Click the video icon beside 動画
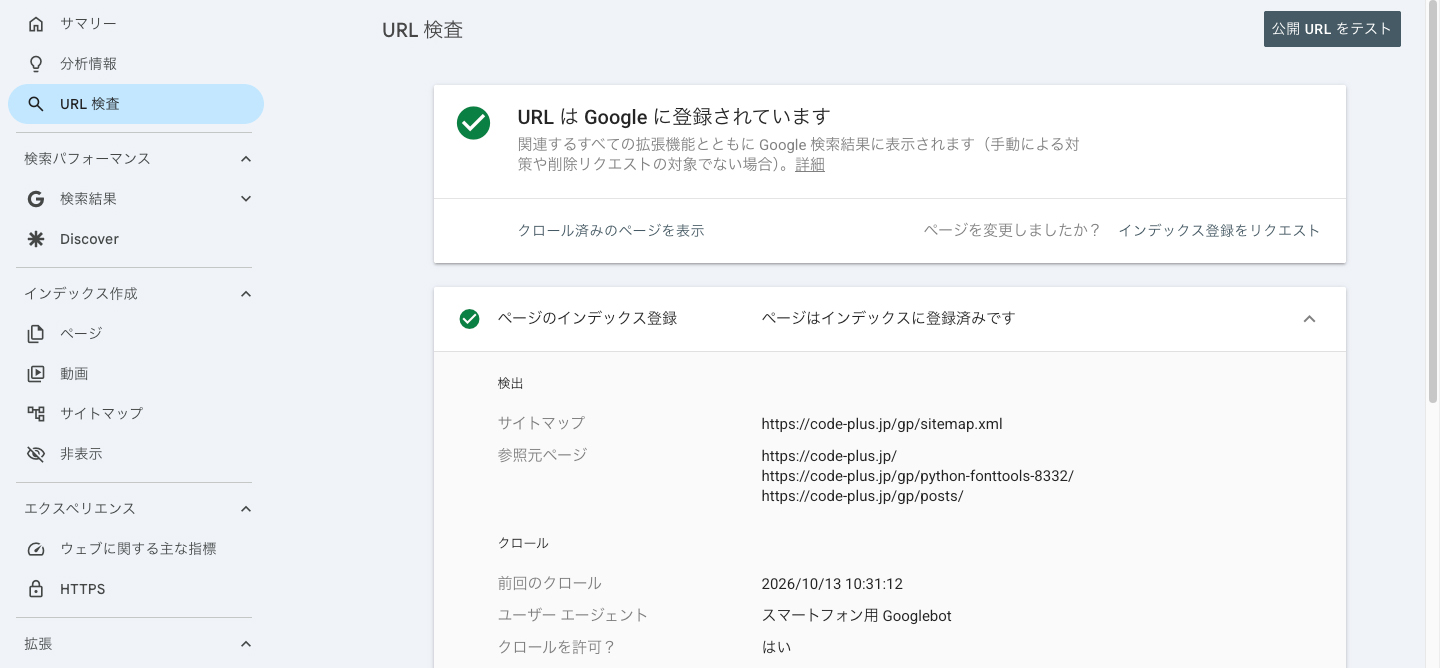The image size is (1440, 668). (36, 373)
